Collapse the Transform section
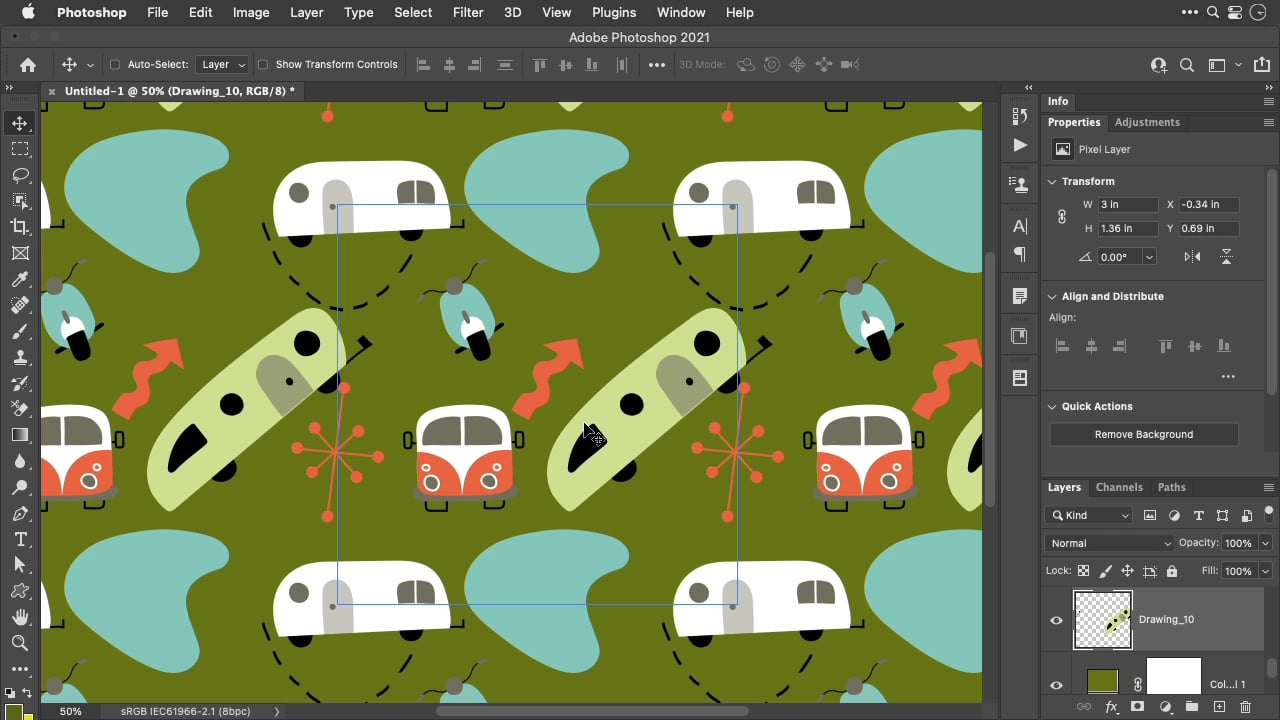 [x=1052, y=181]
